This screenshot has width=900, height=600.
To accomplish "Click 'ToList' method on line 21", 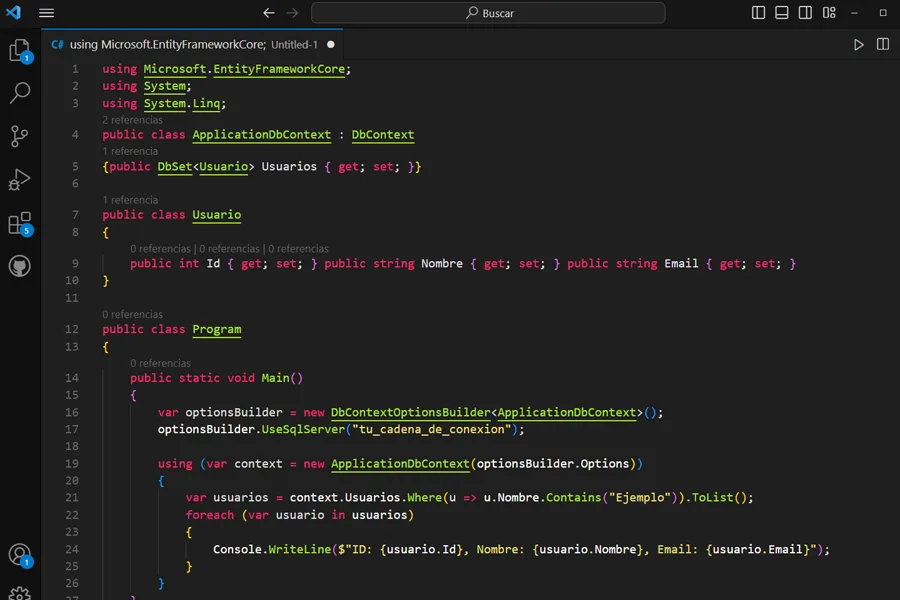I will coord(712,497).
